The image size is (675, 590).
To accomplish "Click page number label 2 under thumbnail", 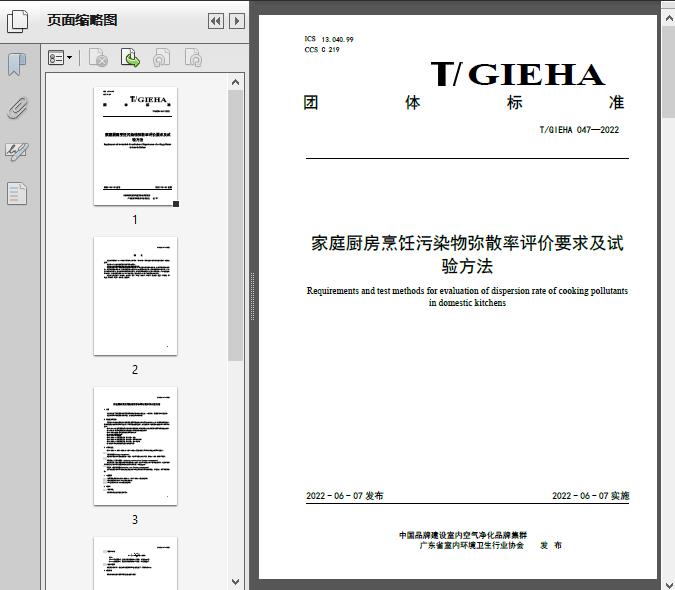I will [x=135, y=370].
